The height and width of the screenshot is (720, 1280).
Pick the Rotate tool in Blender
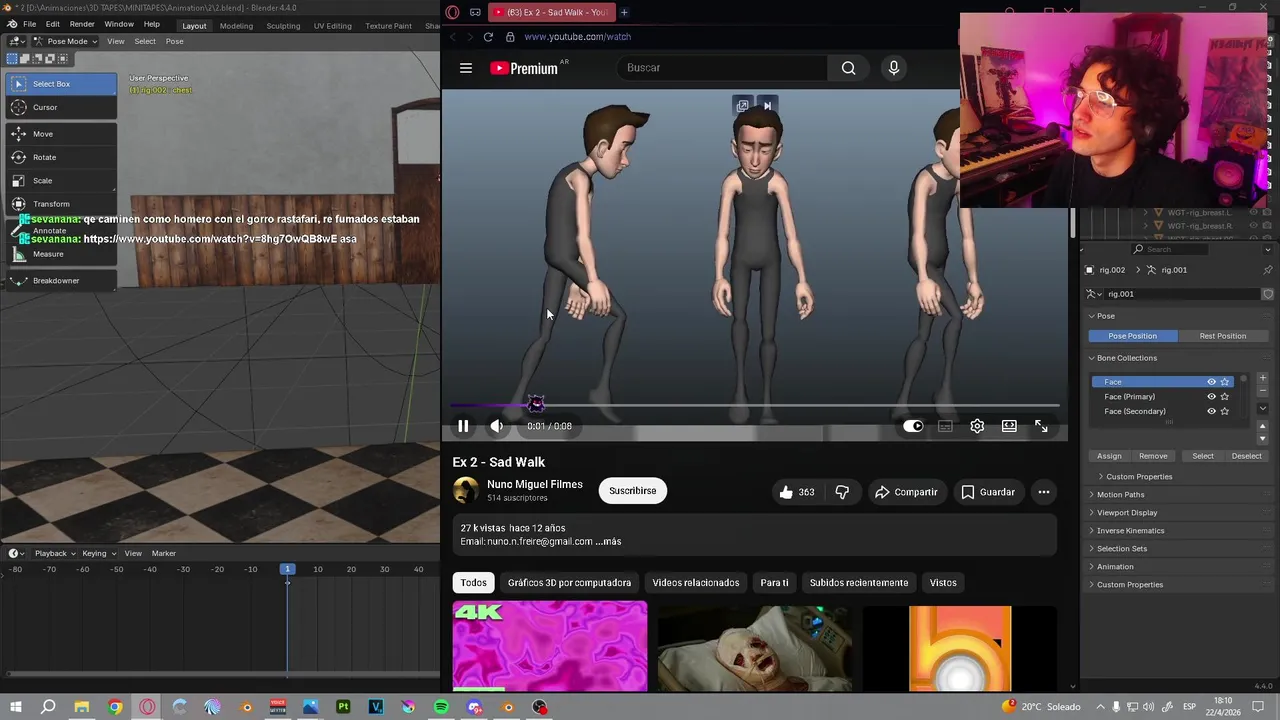[x=61, y=157]
